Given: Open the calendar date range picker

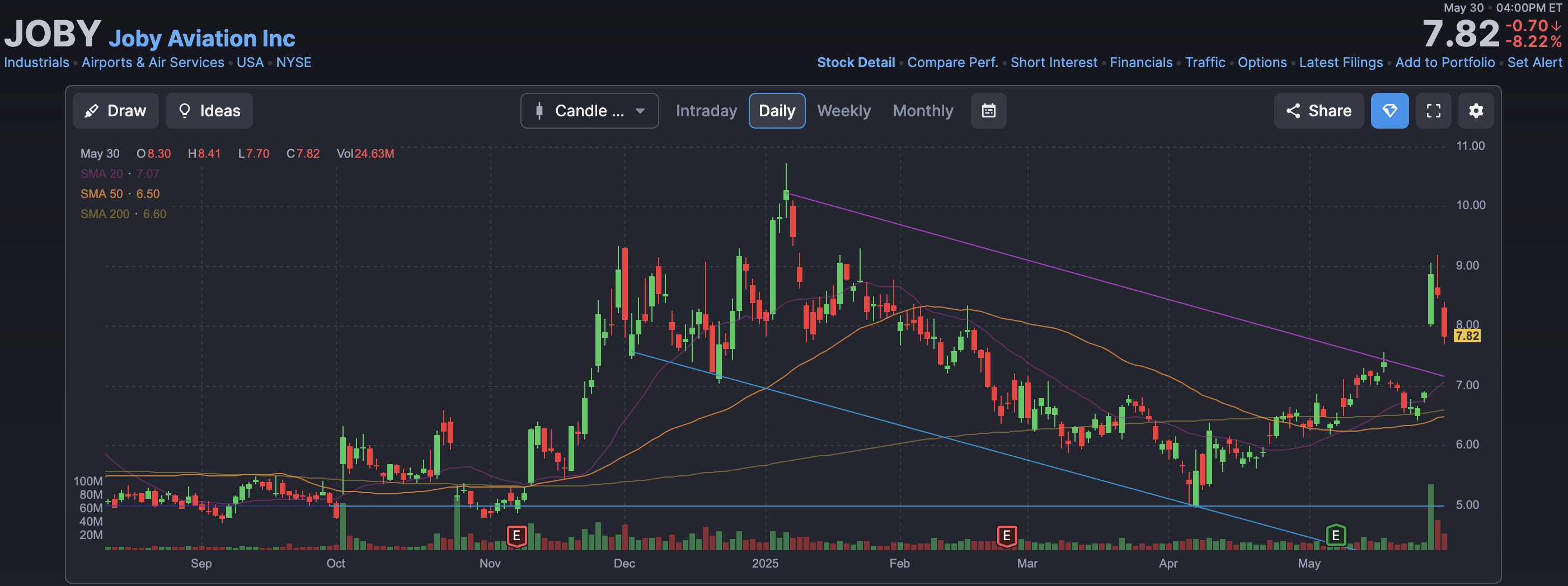Looking at the screenshot, I should [988, 111].
